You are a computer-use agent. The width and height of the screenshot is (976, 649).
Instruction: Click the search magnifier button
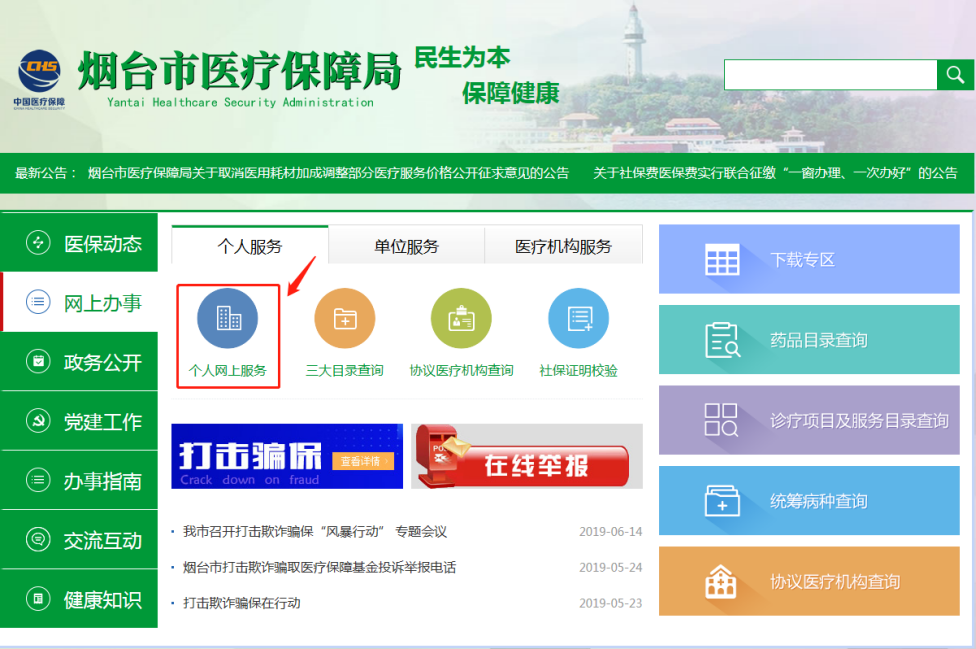tap(955, 75)
